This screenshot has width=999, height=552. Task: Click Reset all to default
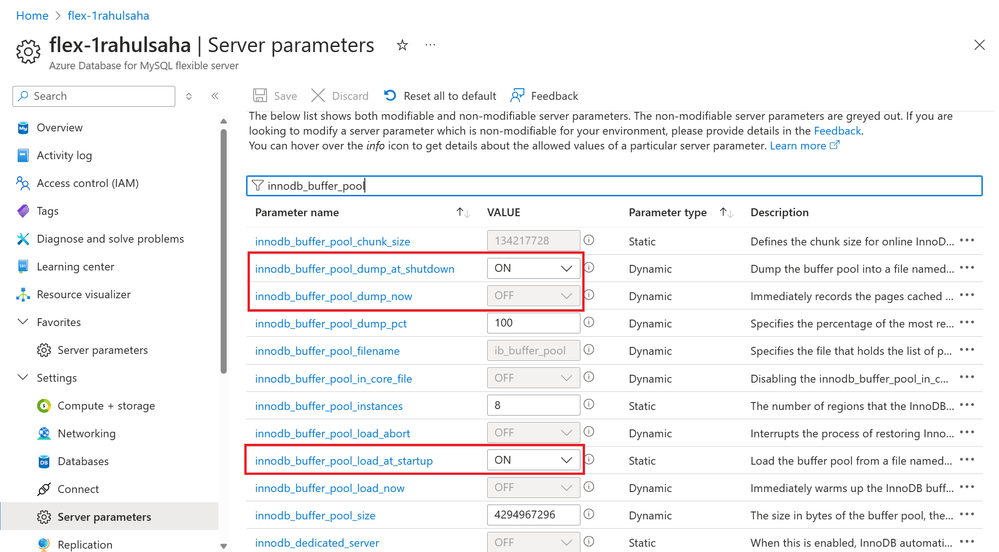click(x=440, y=96)
